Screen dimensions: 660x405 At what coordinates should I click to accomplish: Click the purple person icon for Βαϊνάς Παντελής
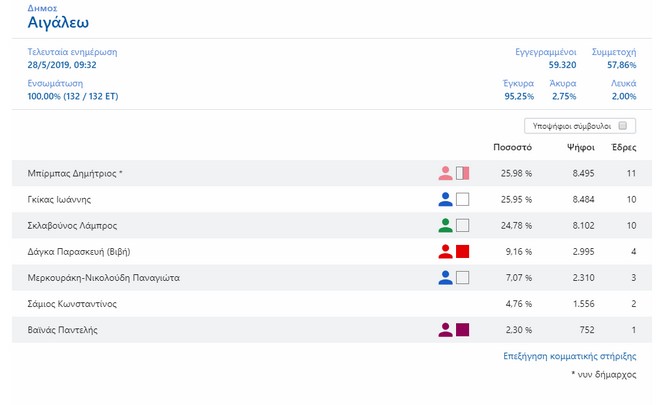pos(445,329)
